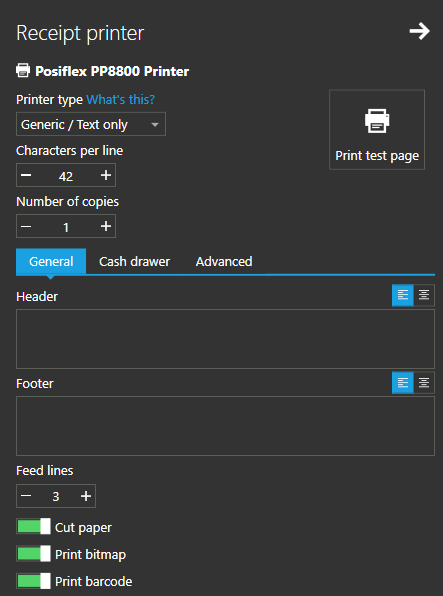This screenshot has width=443, height=596.
Task: Open the Advanced tab
Action: (224, 262)
